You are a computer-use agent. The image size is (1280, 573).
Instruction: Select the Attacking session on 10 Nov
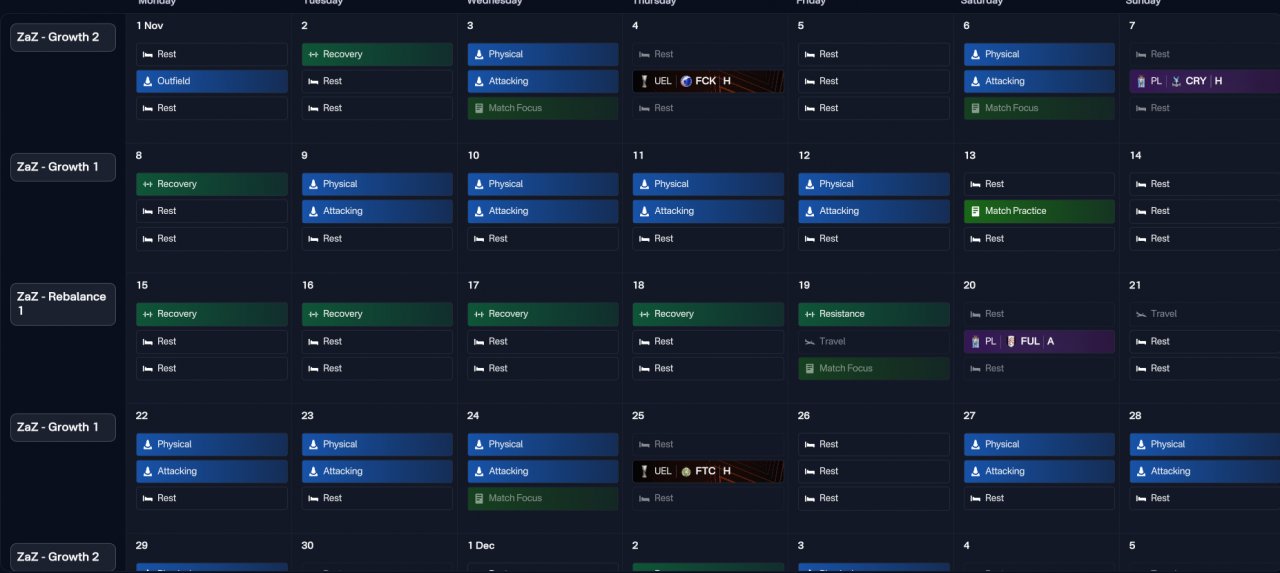point(543,211)
